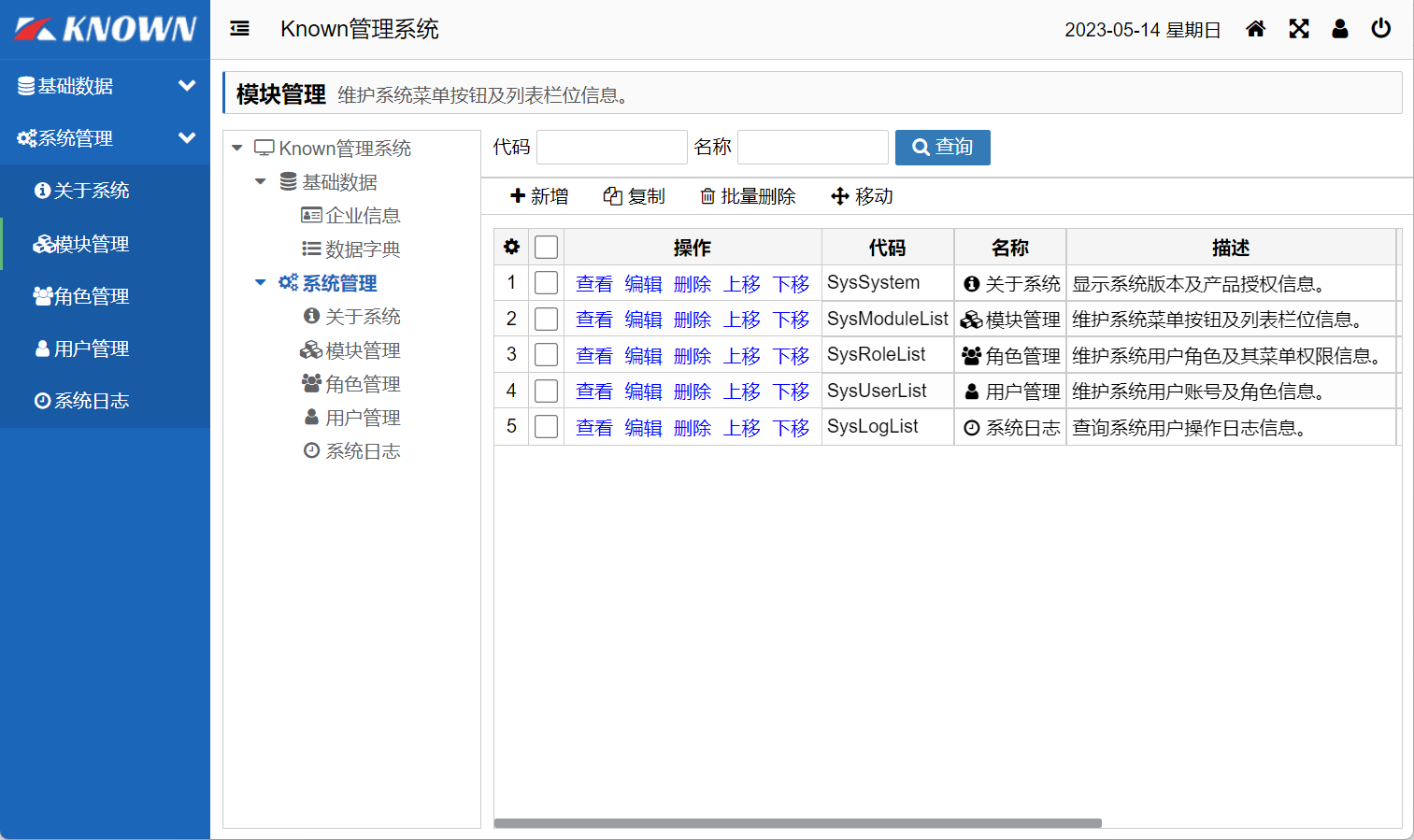Collapse the 系统管理 tree node arrow
The width and height of the screenshot is (1414, 840).
pyautogui.click(x=261, y=282)
